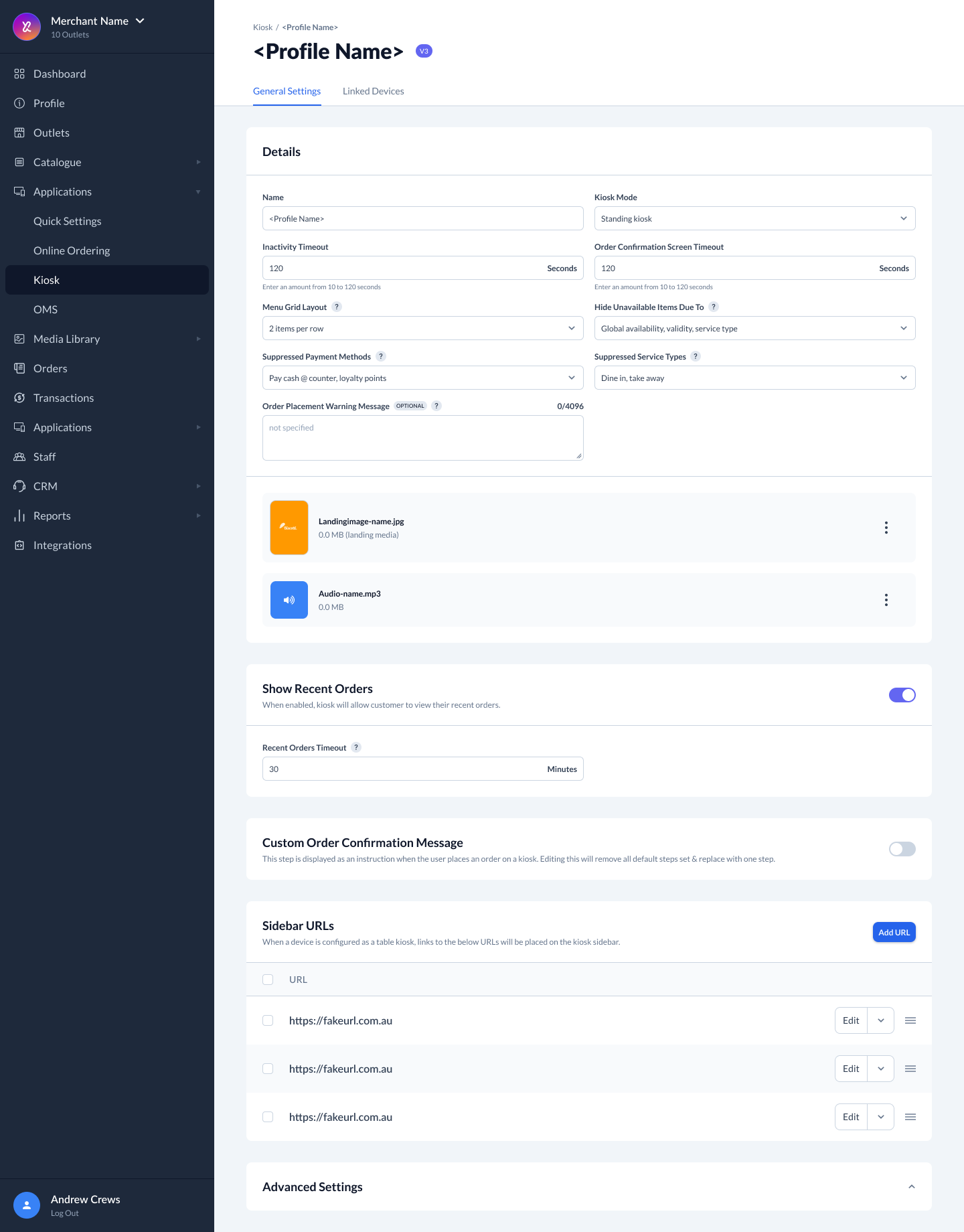Click Andrew Crews user avatar icon
The height and width of the screenshot is (1232, 964).
[x=27, y=1205]
